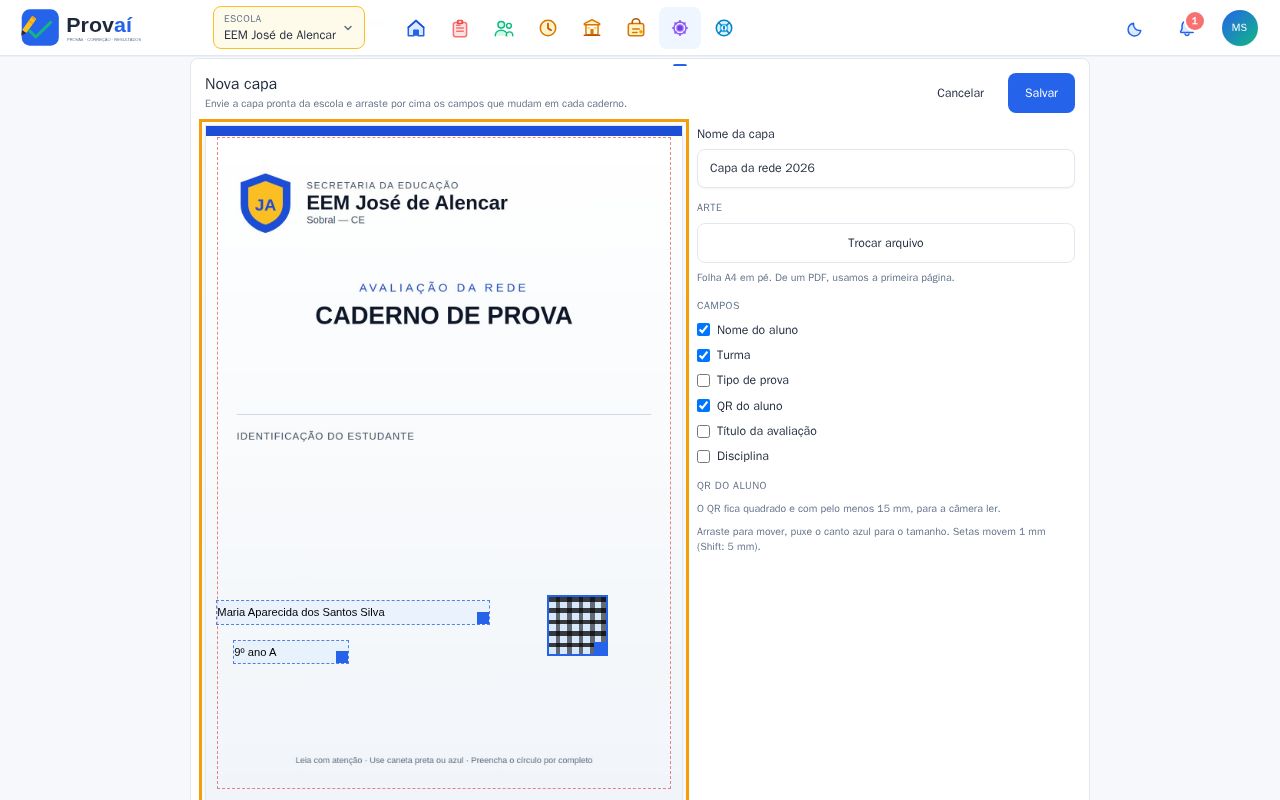Click the Cancelar button
Viewport: 1280px width, 800px height.
pyautogui.click(x=960, y=93)
